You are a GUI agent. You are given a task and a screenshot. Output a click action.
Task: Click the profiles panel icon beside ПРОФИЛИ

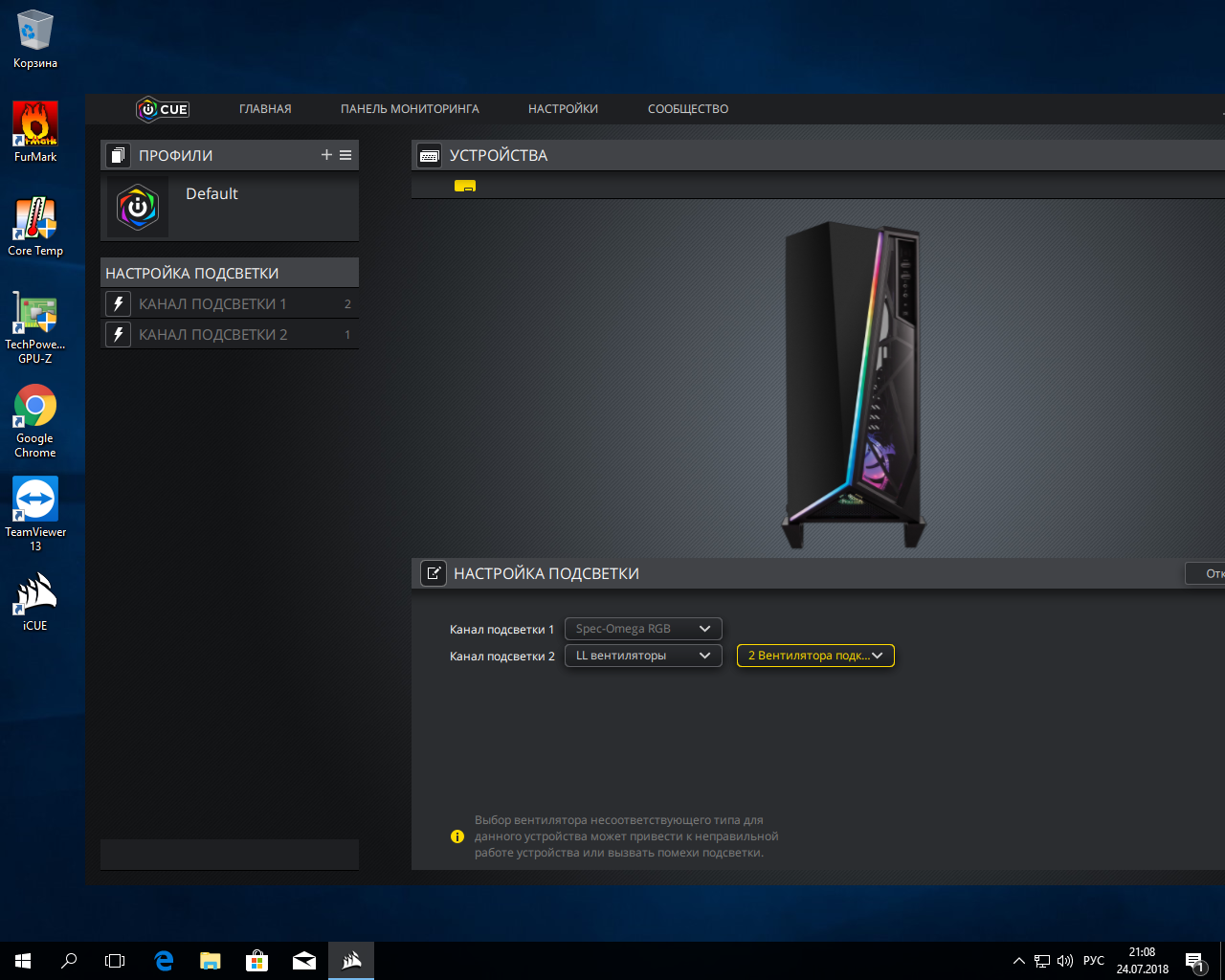[118, 155]
